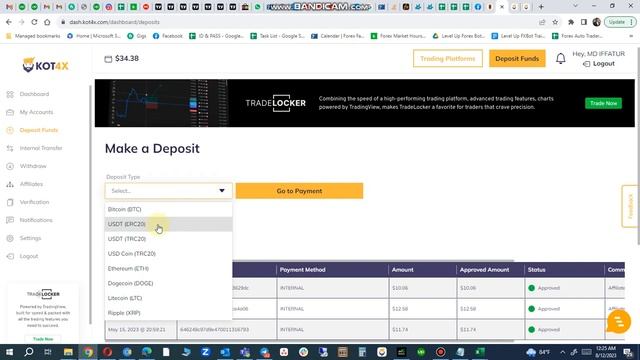This screenshot has width=640, height=360.
Task: Click the Internal Transfer sidebar icon
Action: [10, 148]
